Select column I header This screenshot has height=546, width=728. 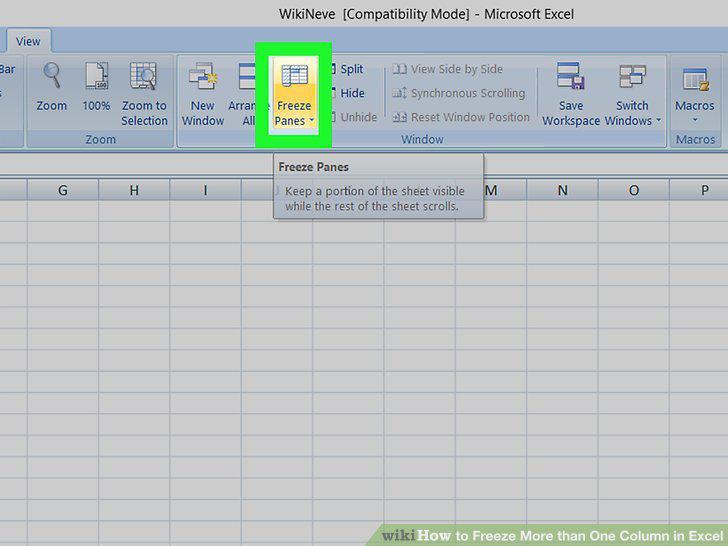pyautogui.click(x=205, y=190)
